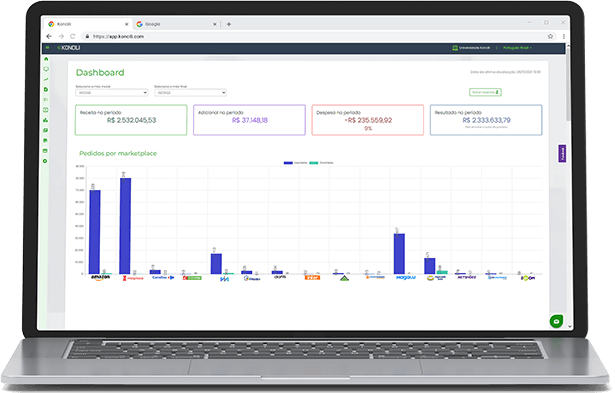Click the Zoom logo under the chart
615x393 pixels.
[528, 278]
